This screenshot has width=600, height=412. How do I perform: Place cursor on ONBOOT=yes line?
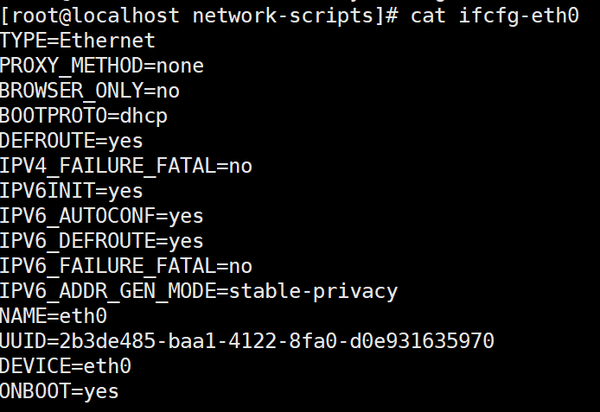pyautogui.click(x=60, y=391)
